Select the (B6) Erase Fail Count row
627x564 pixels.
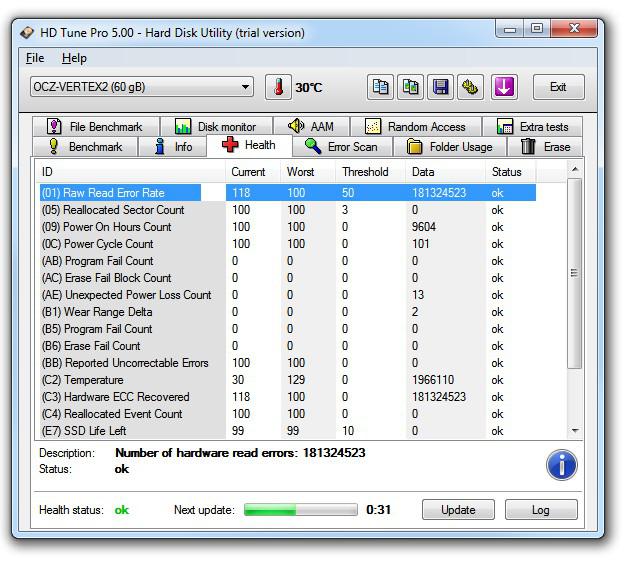click(288, 346)
